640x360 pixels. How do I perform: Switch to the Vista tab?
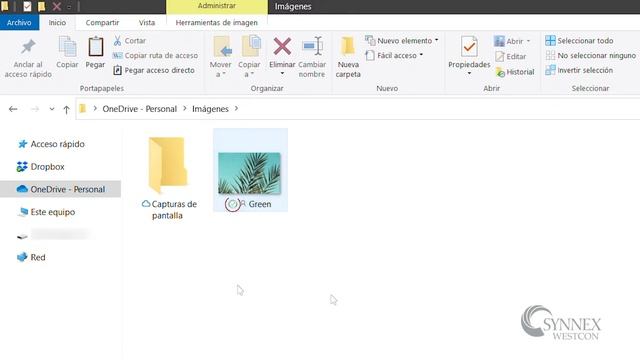tap(147, 22)
